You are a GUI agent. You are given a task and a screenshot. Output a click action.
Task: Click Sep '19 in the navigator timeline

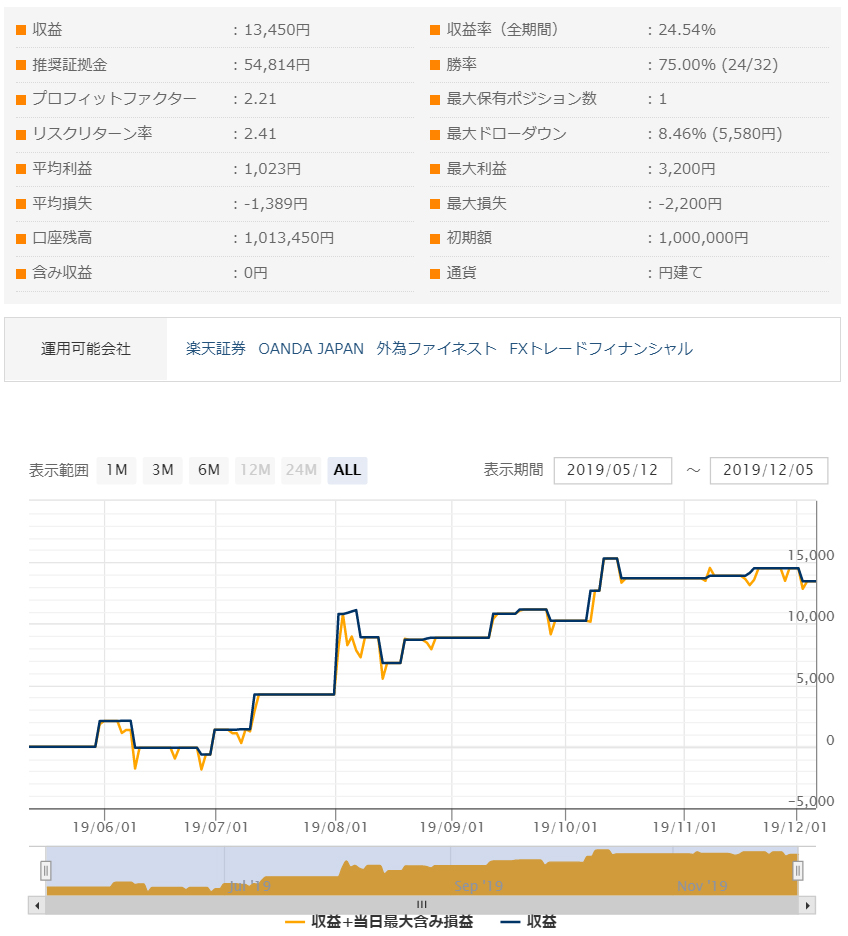(x=478, y=886)
